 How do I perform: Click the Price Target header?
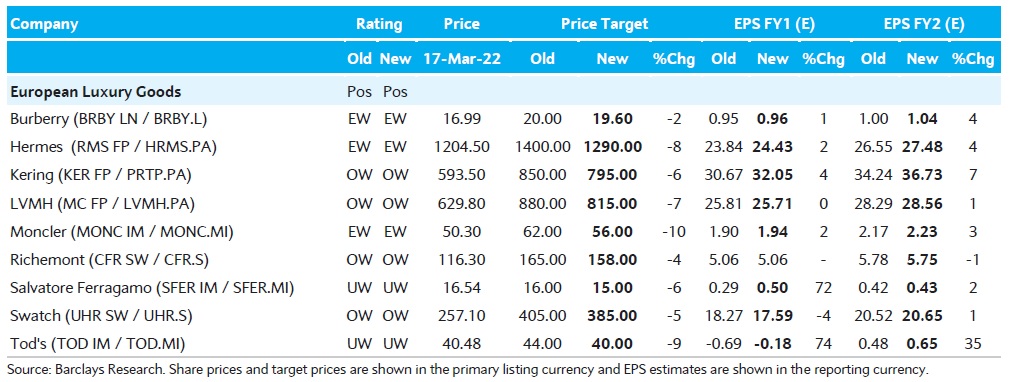[x=604, y=24]
